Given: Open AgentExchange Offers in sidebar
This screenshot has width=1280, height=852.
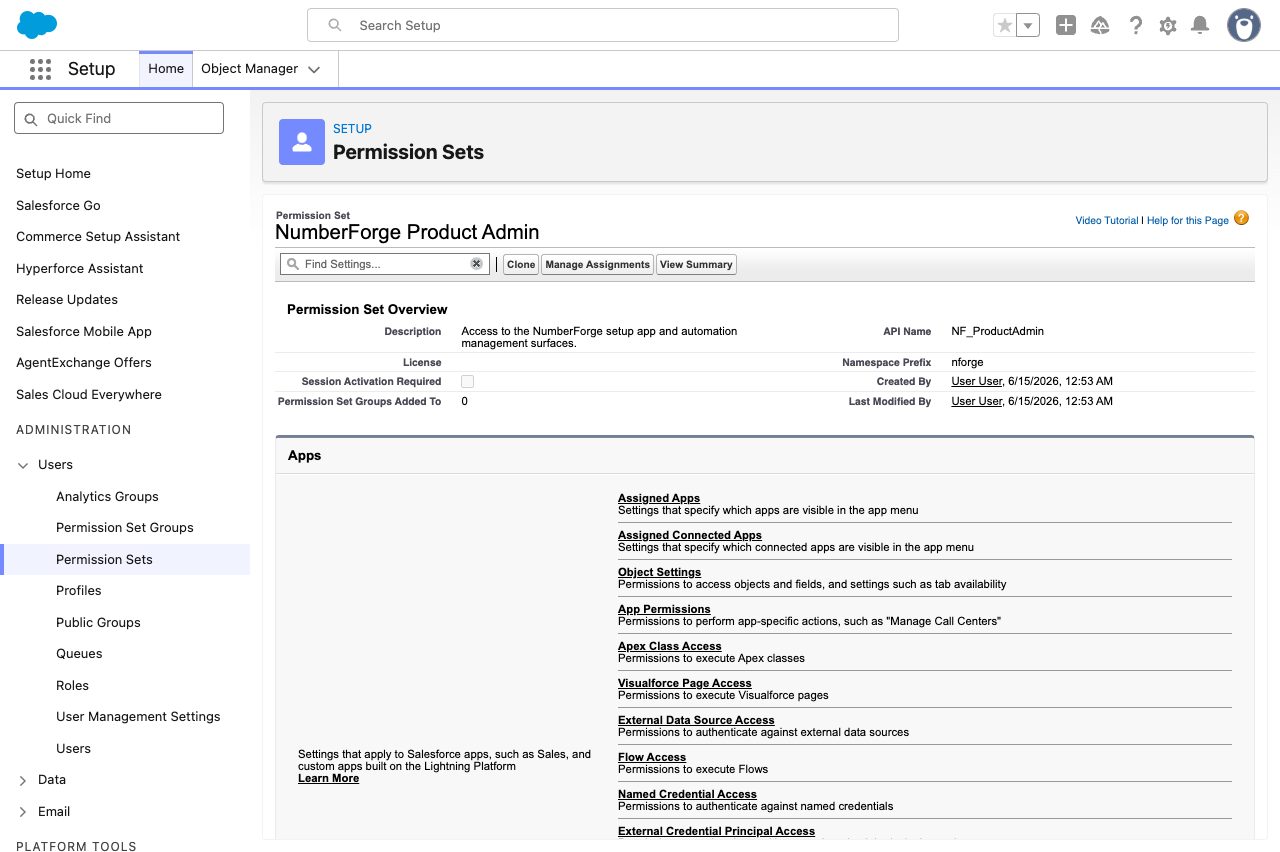Looking at the screenshot, I should (x=84, y=363).
